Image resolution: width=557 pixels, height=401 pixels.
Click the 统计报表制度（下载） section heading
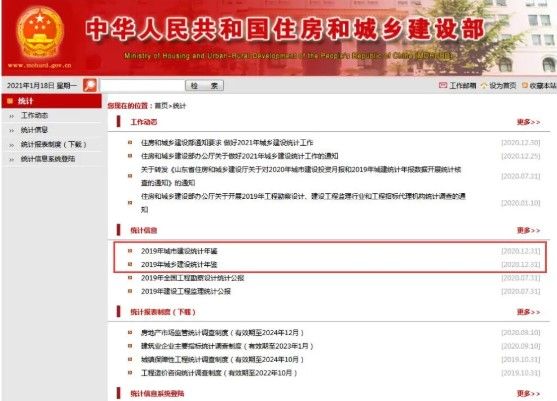163,312
